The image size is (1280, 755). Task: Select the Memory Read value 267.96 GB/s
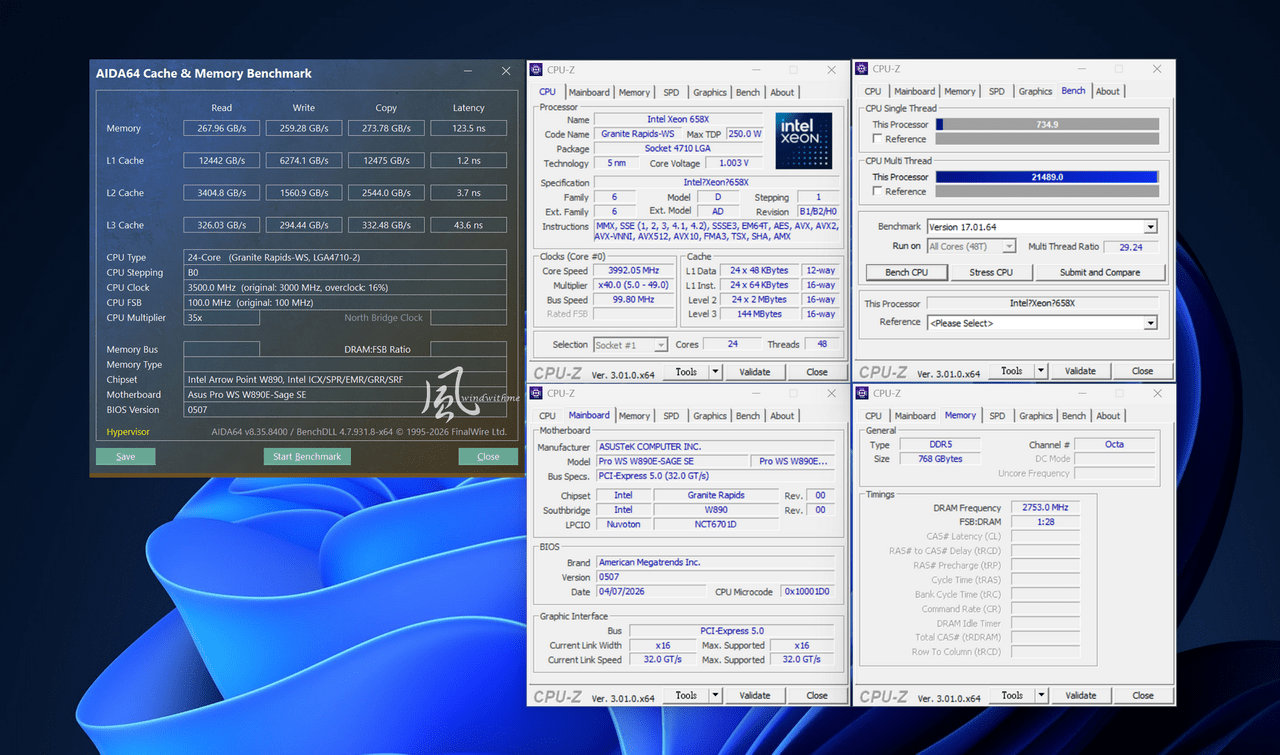point(222,128)
